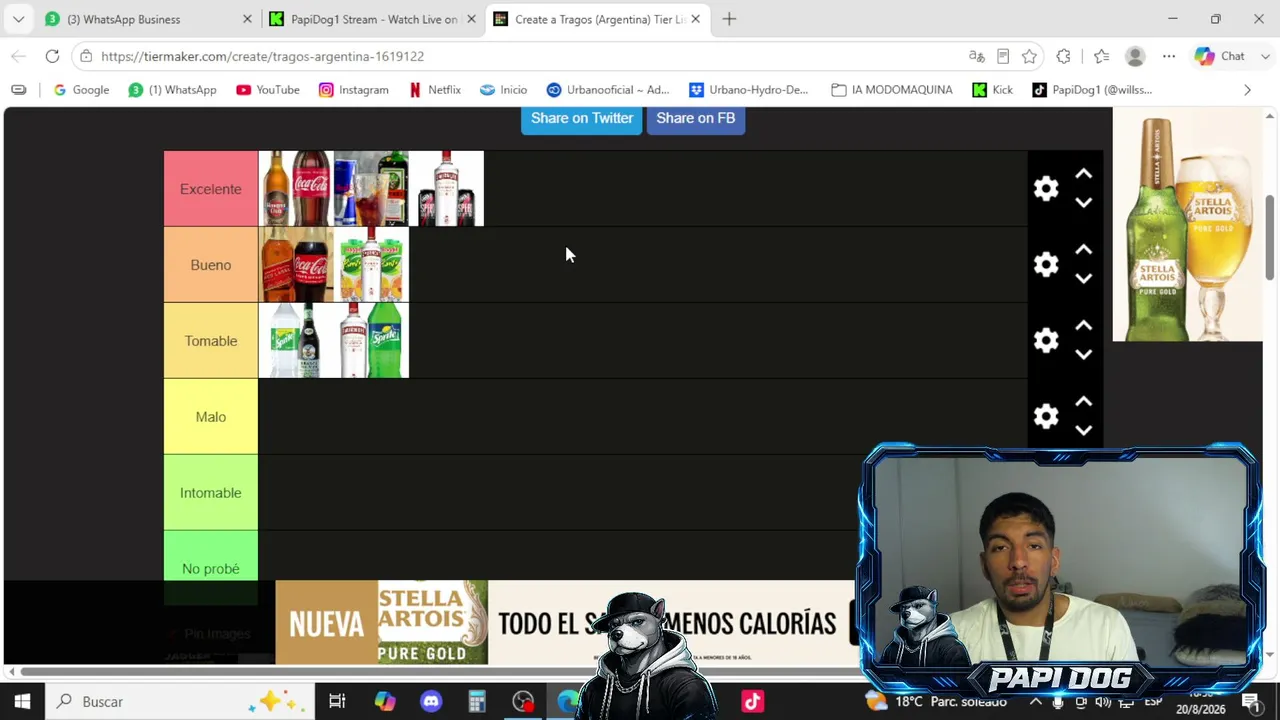Open the Google bookmark
This screenshot has width=1280, height=720.
point(81,90)
